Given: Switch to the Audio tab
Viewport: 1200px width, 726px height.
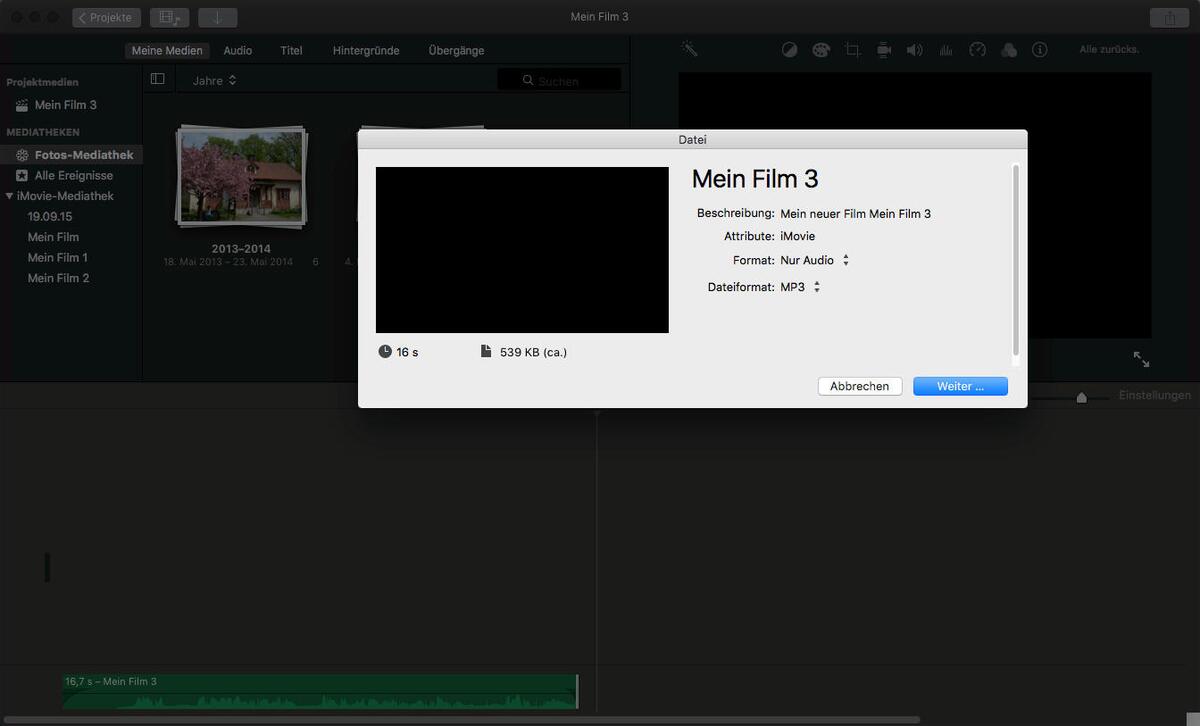Looking at the screenshot, I should click(238, 50).
